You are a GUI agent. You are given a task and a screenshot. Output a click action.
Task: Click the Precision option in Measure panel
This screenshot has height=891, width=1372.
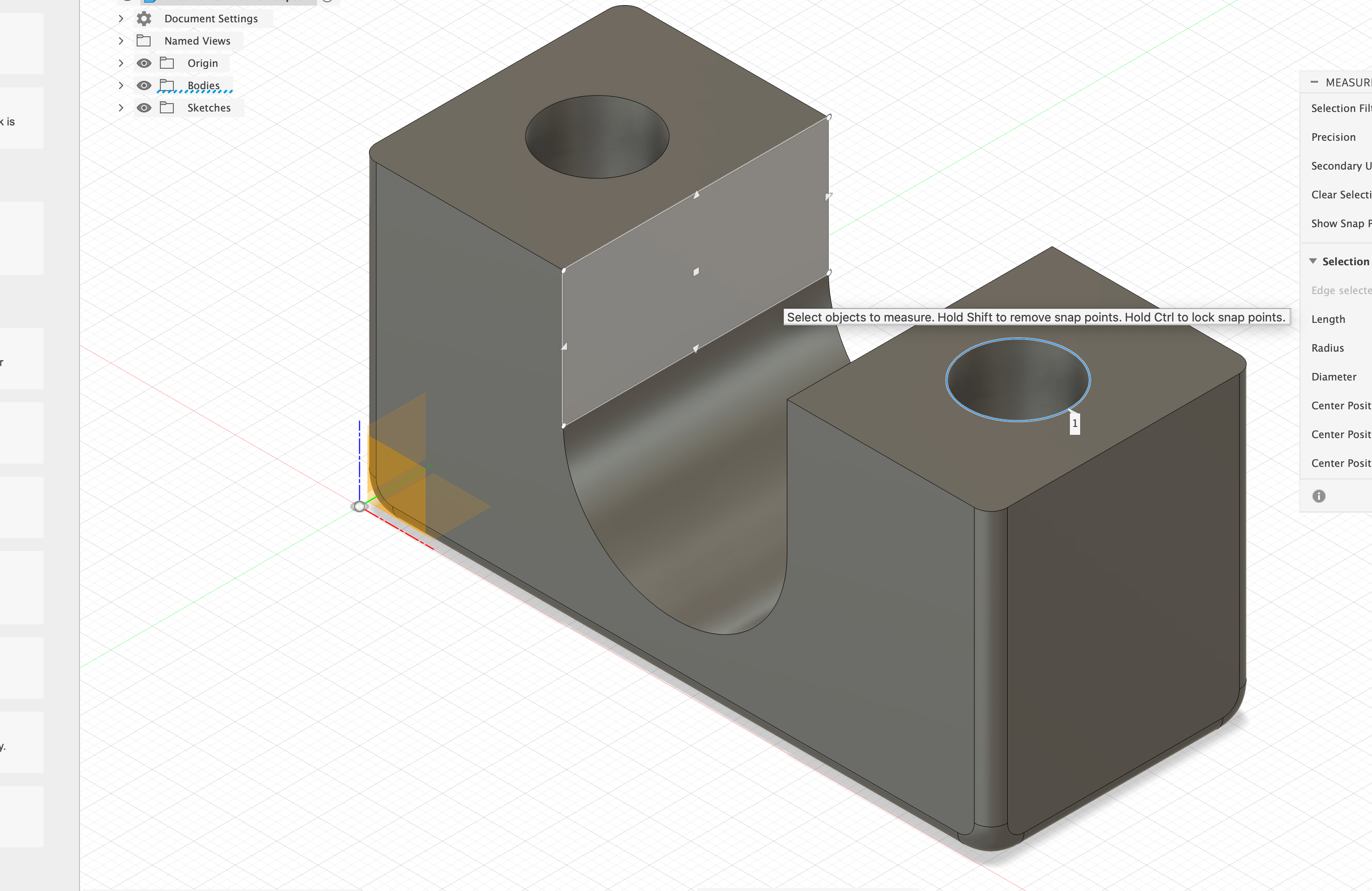(1333, 137)
